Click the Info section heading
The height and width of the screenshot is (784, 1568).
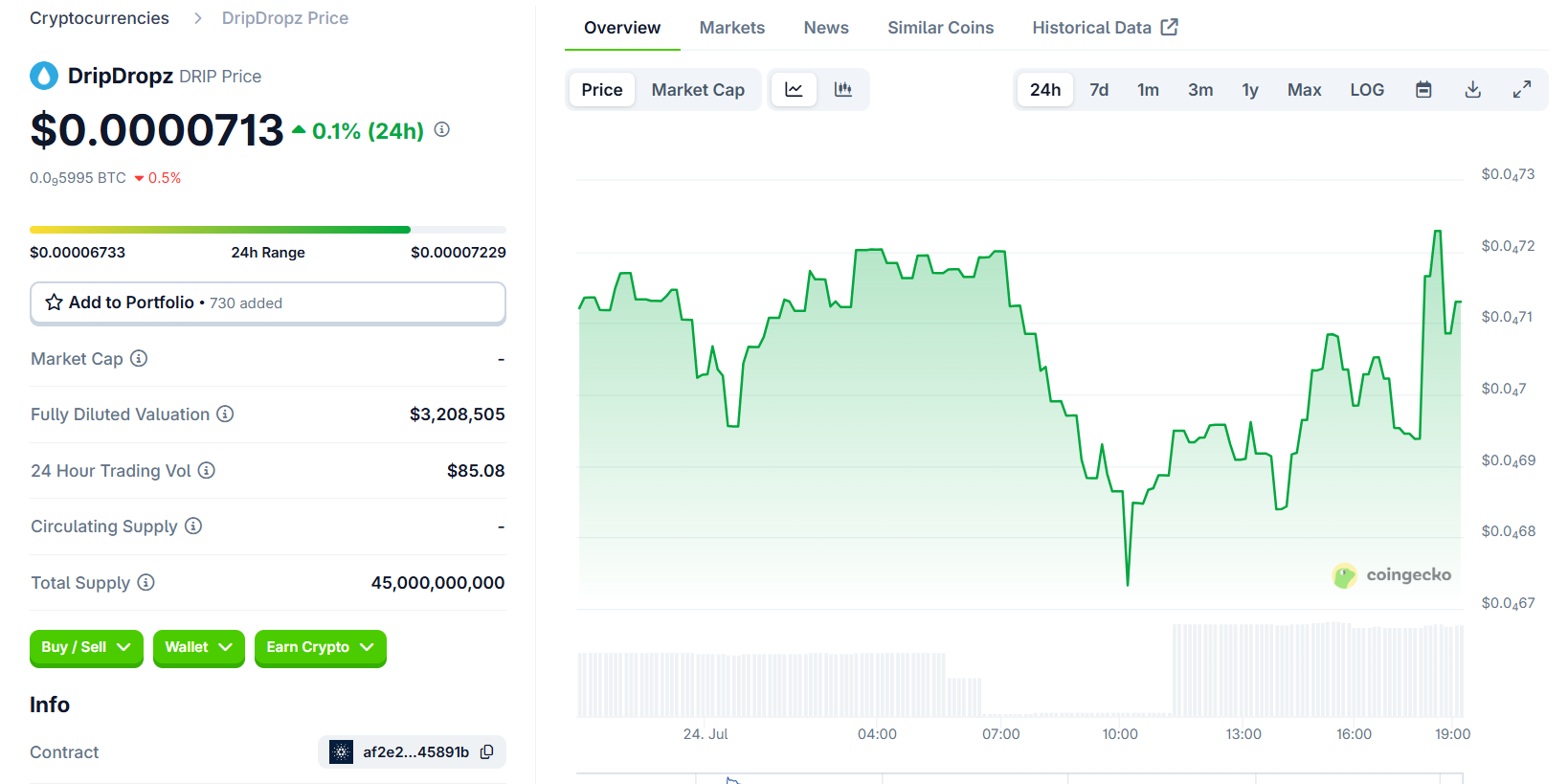(x=50, y=705)
